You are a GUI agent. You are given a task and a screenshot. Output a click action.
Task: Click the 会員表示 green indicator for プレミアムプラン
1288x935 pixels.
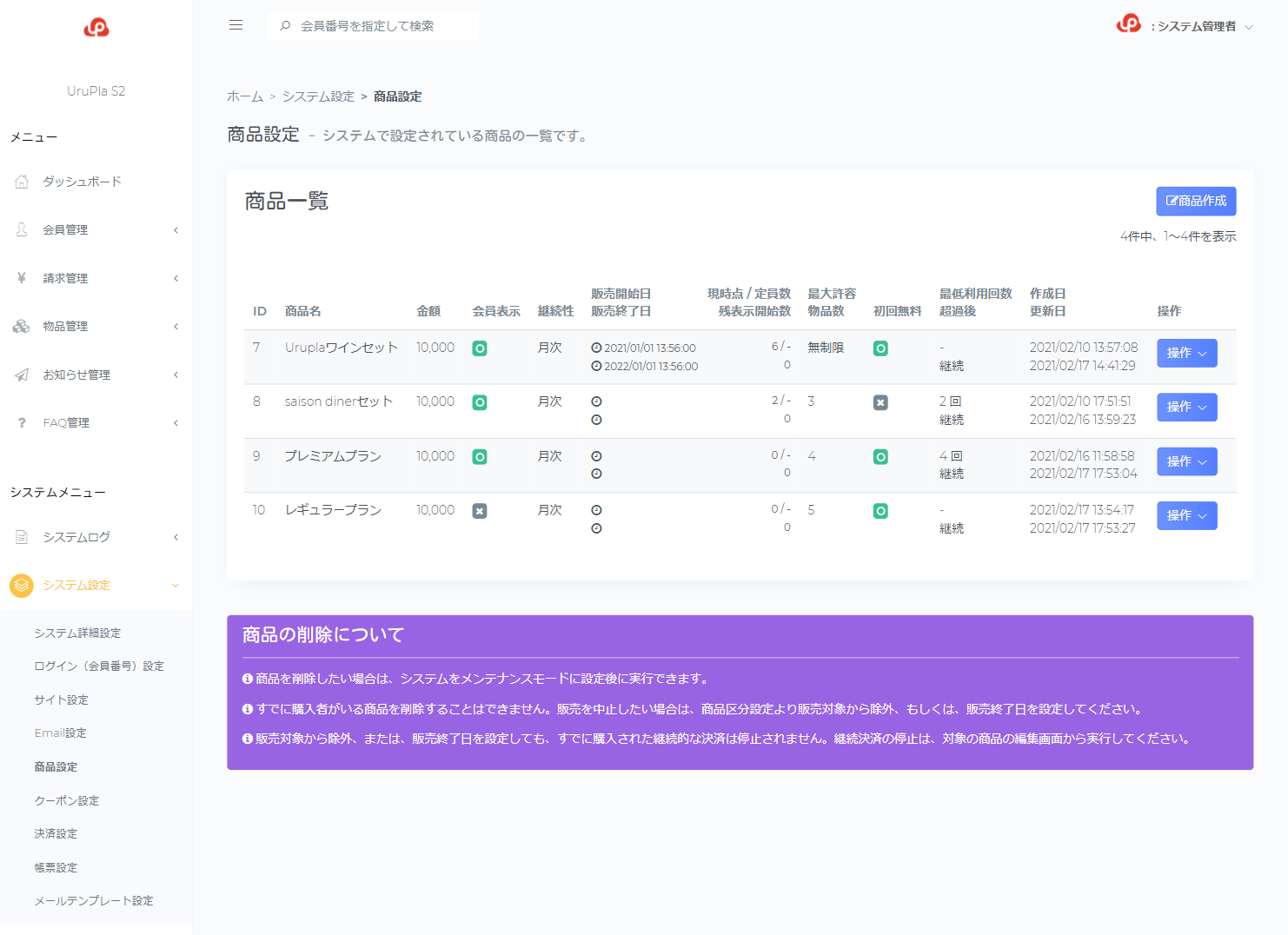tap(480, 457)
